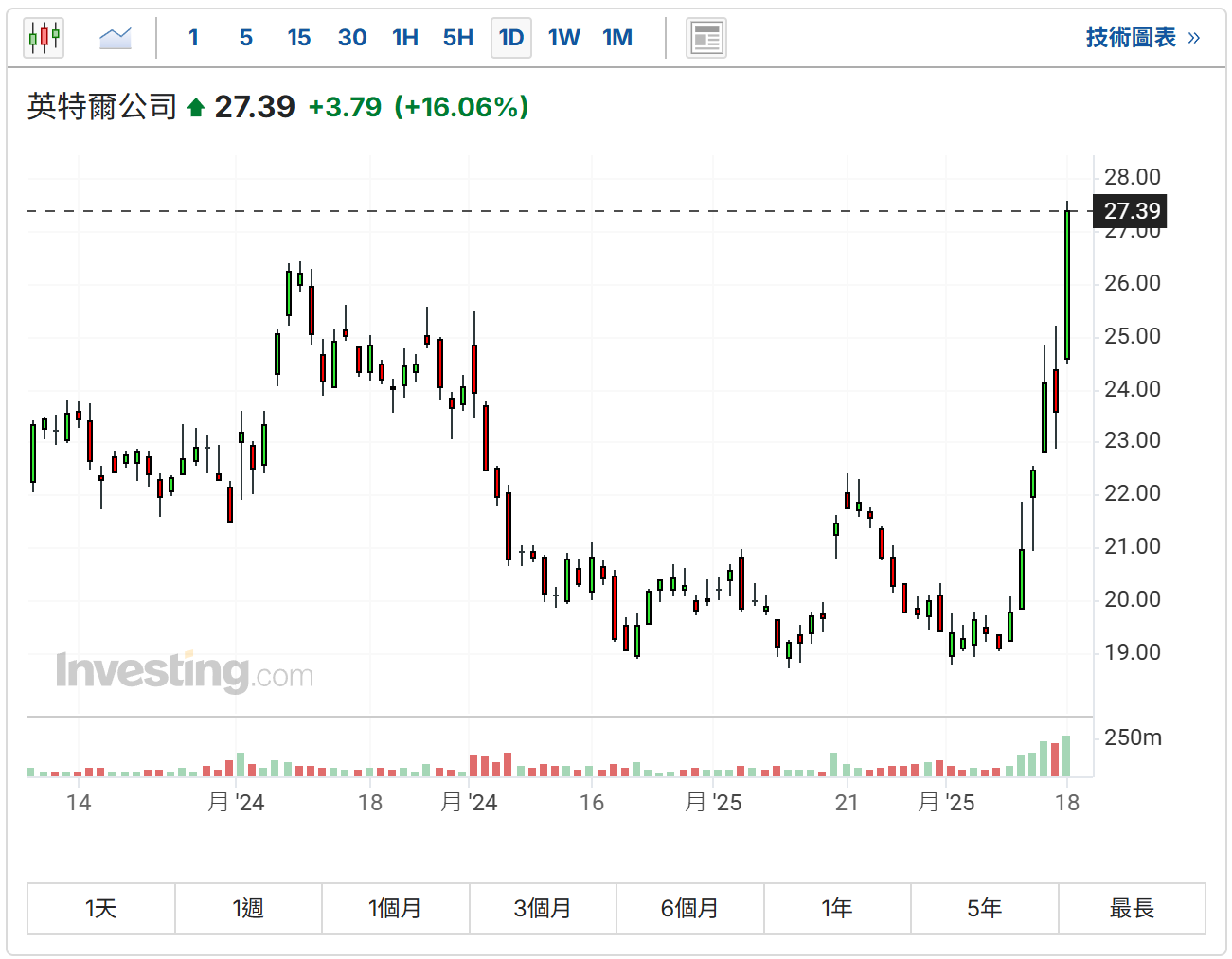Screen dimensions: 1232x959
Task: Show the 最長 range
Action: [1132, 909]
